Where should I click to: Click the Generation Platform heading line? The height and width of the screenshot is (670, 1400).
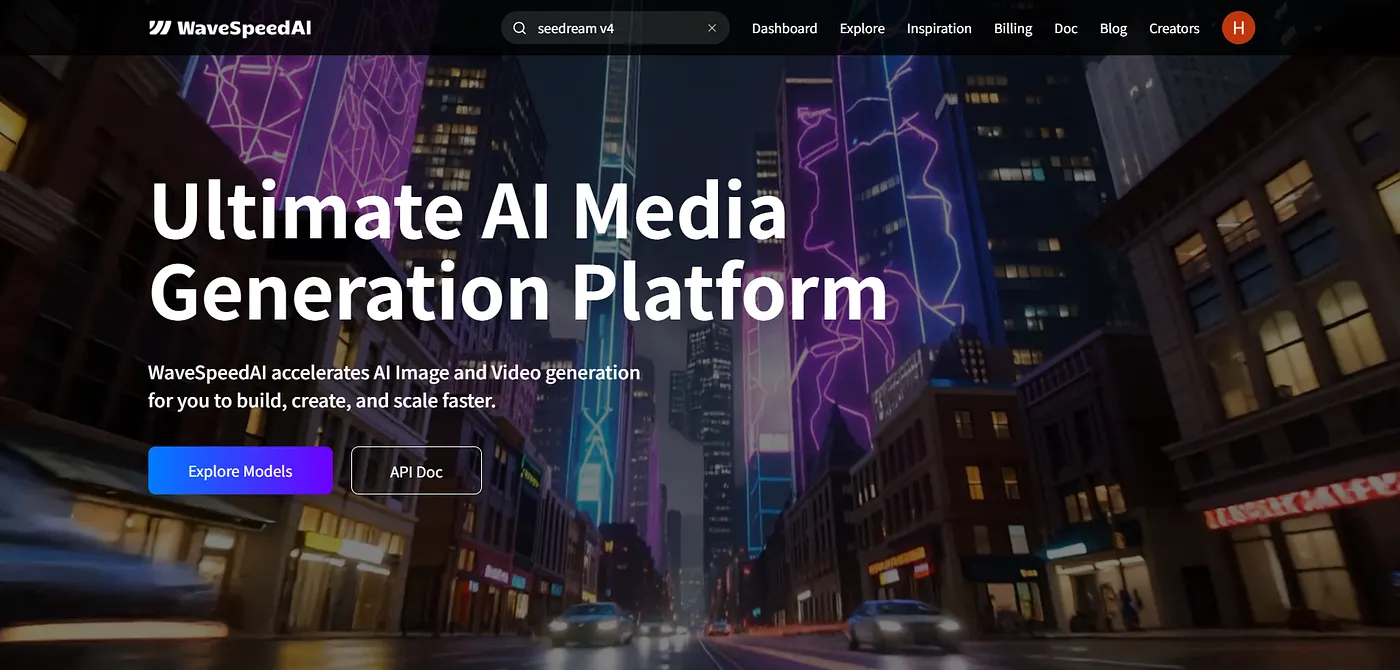coord(518,292)
